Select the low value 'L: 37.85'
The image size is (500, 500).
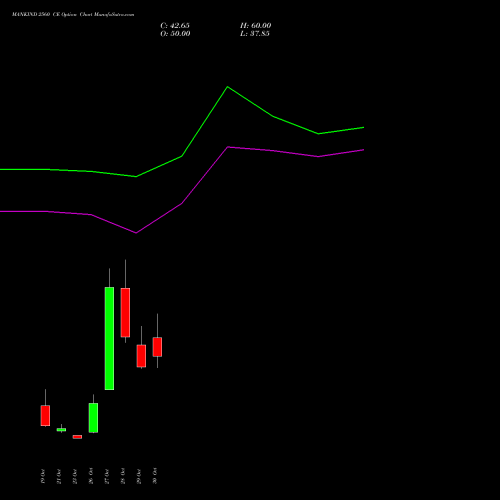255,34
